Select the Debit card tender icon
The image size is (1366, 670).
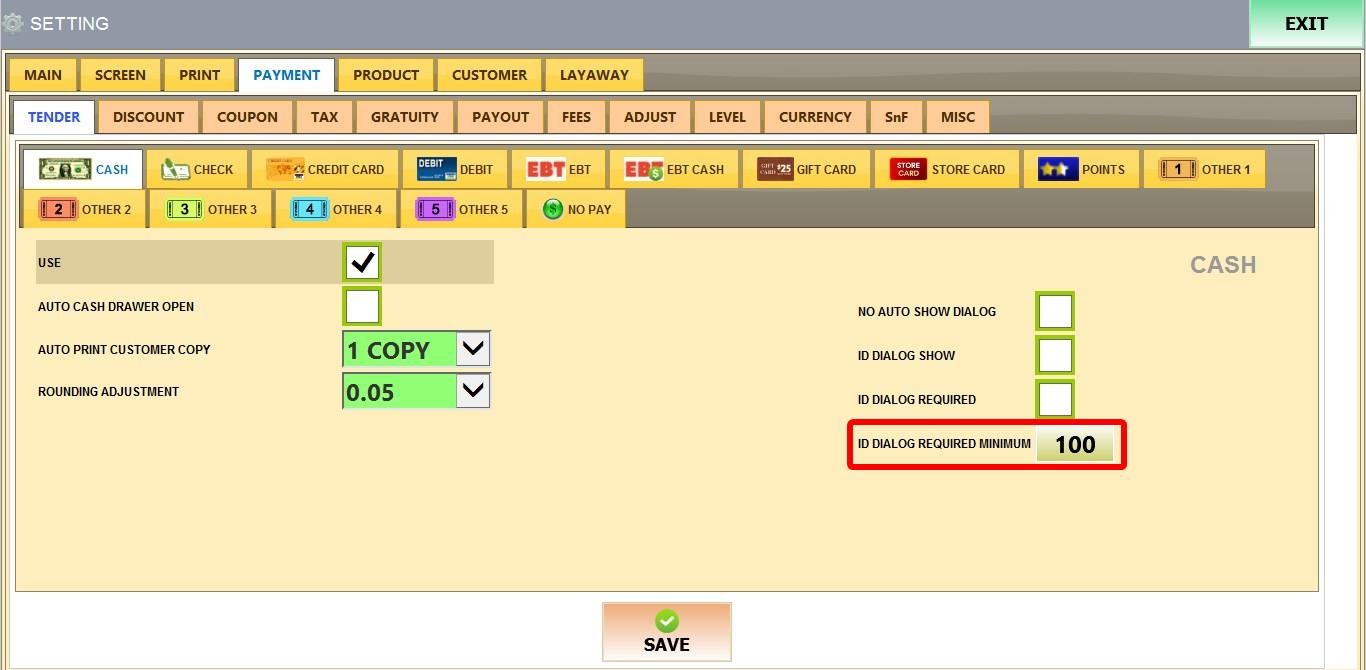tap(436, 169)
